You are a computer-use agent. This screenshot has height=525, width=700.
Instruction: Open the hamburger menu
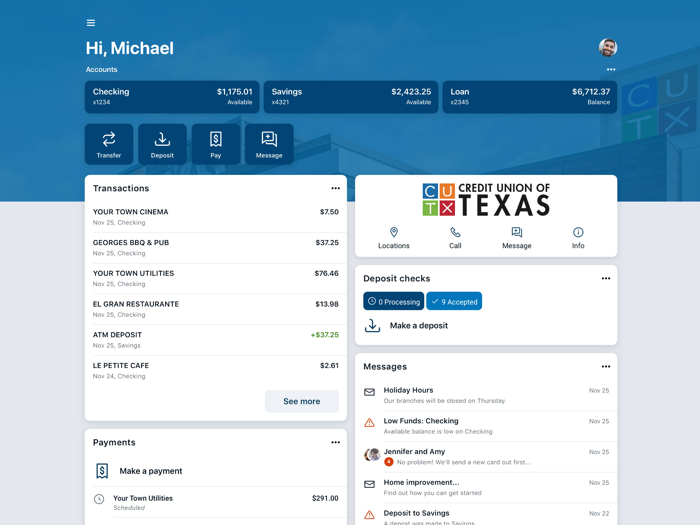click(91, 23)
